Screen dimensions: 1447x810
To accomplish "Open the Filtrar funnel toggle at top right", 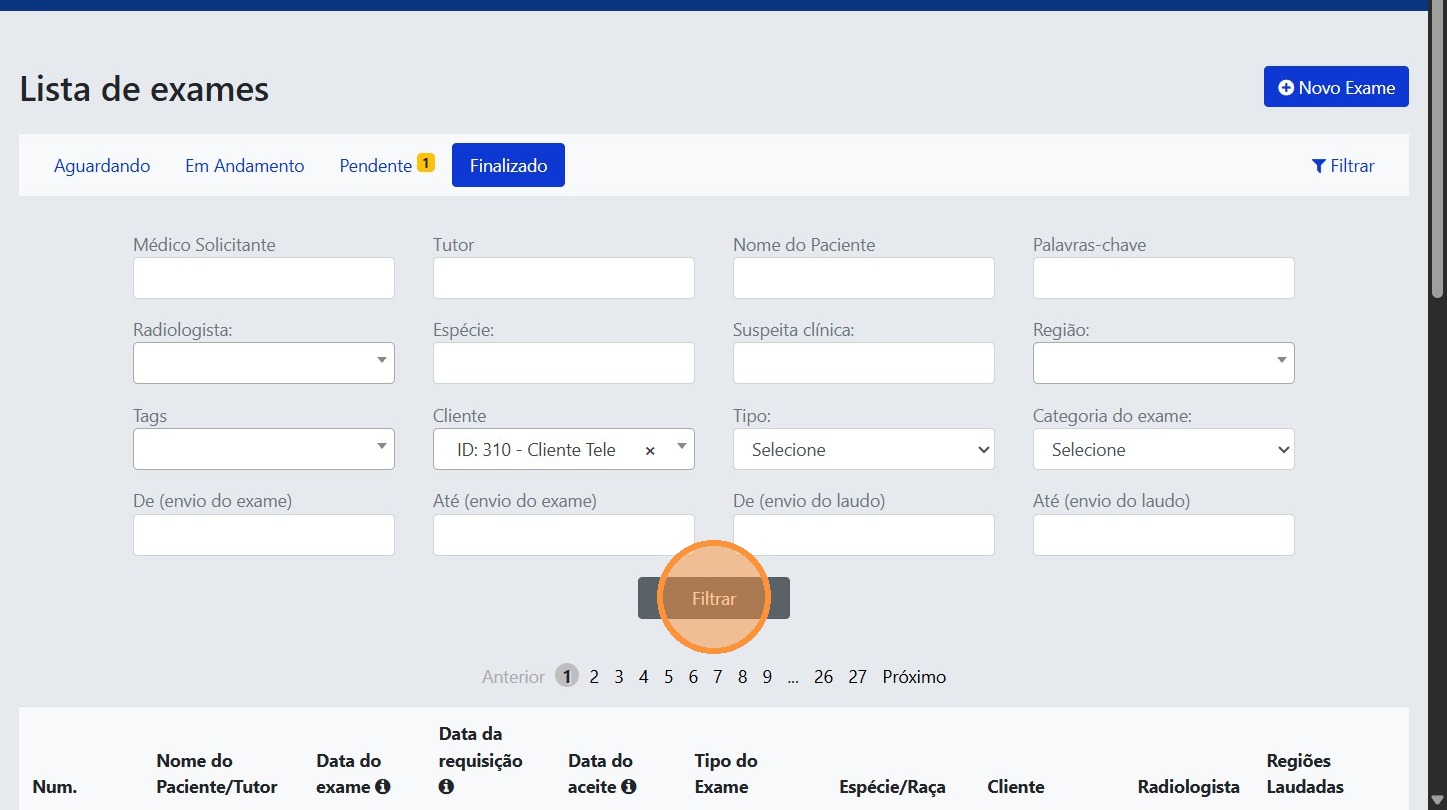I will pyautogui.click(x=1343, y=166).
